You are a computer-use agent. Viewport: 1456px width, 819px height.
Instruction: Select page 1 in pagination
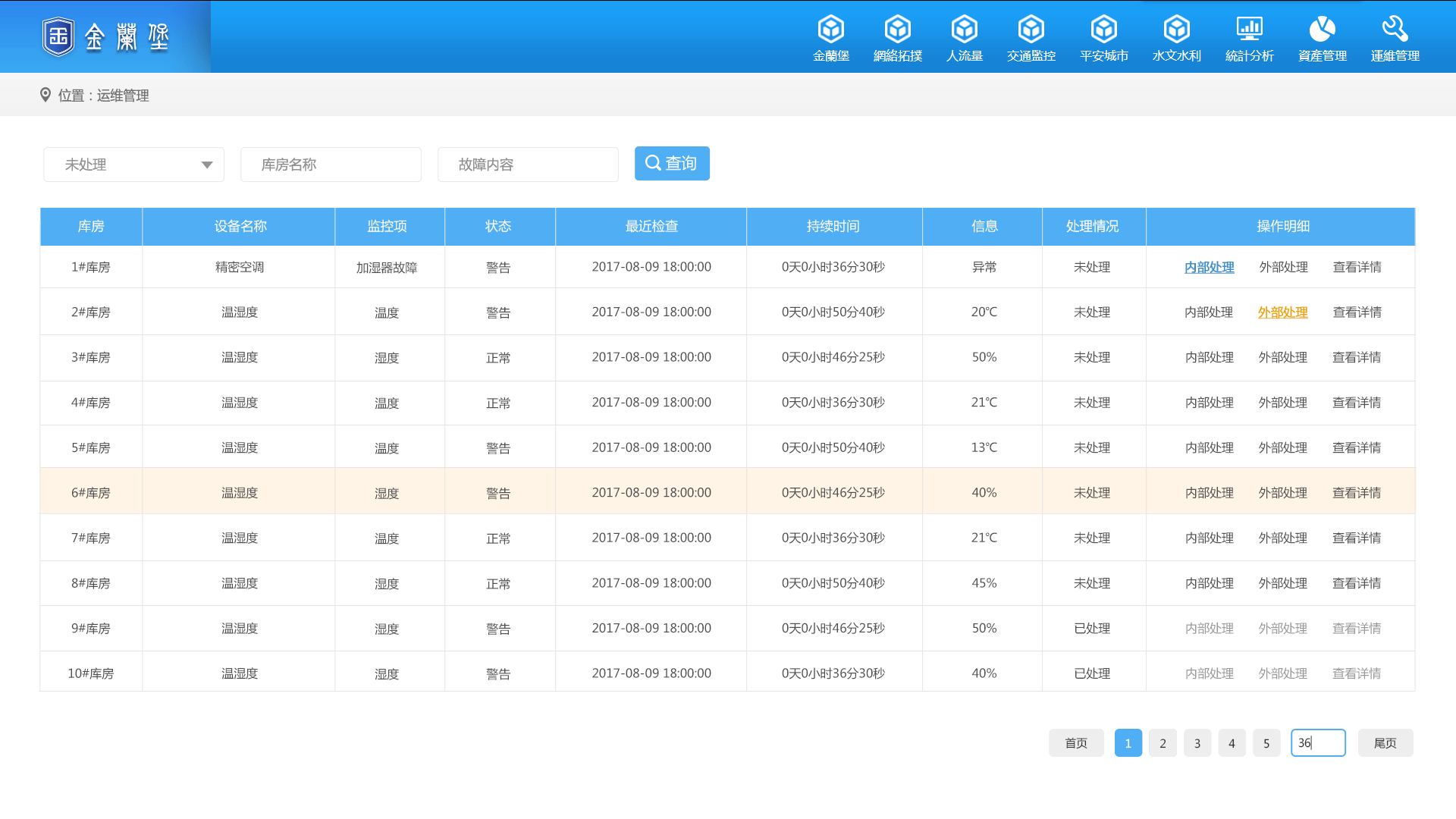pos(1128,743)
